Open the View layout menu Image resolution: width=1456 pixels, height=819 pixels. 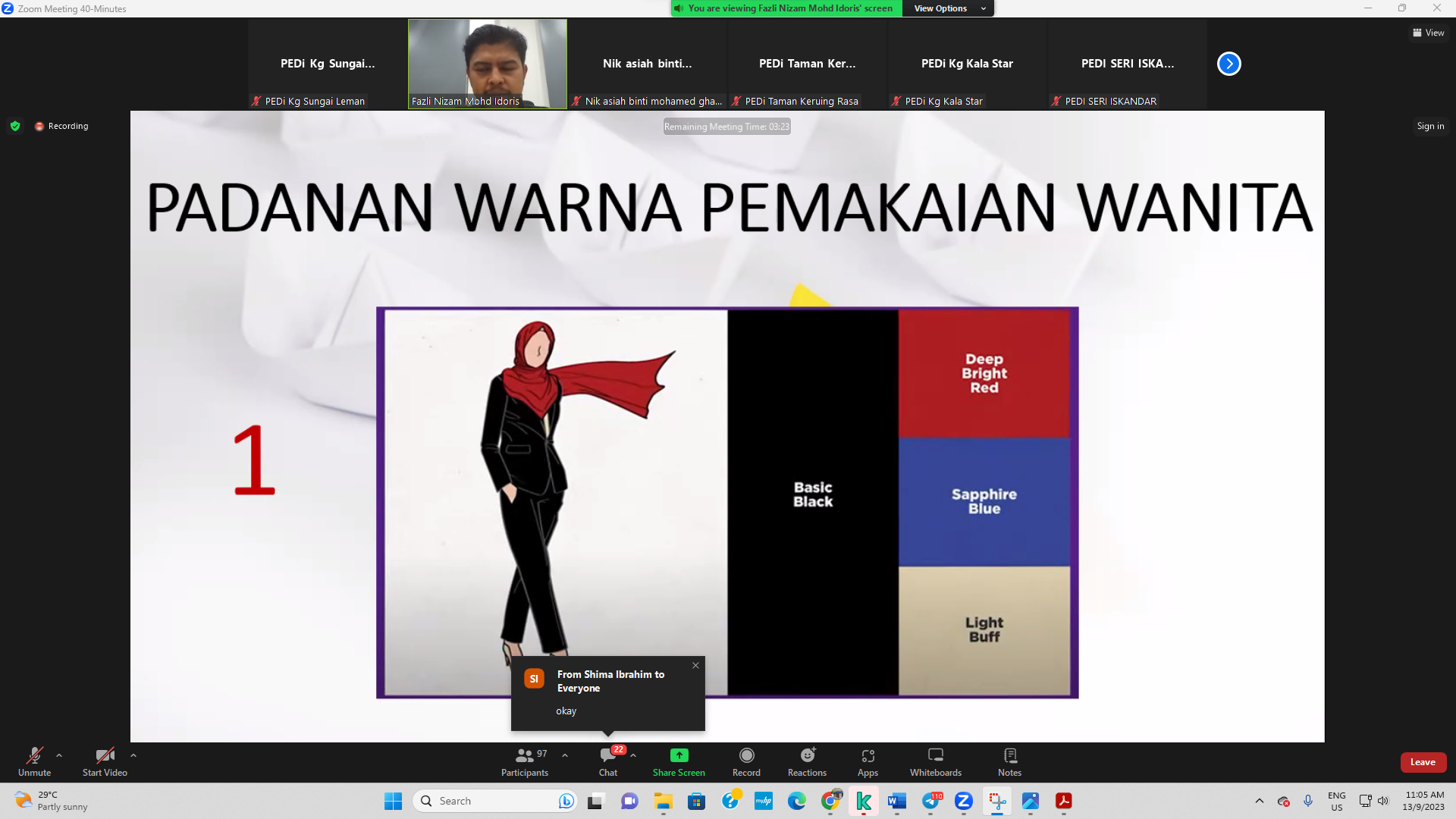coord(1429,33)
